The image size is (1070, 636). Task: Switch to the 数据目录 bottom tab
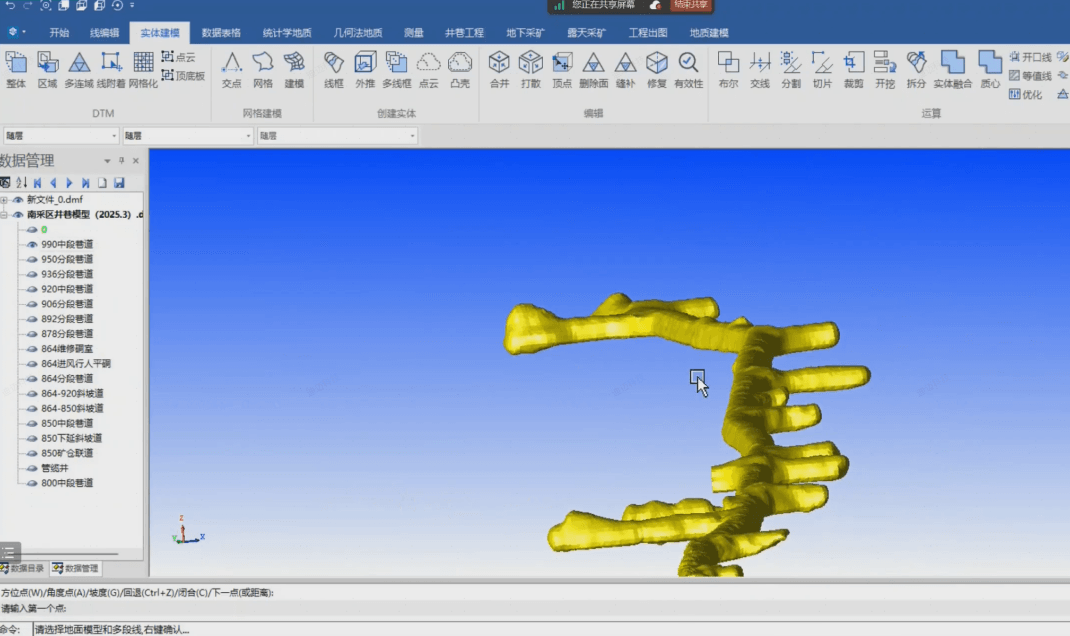(x=23, y=568)
